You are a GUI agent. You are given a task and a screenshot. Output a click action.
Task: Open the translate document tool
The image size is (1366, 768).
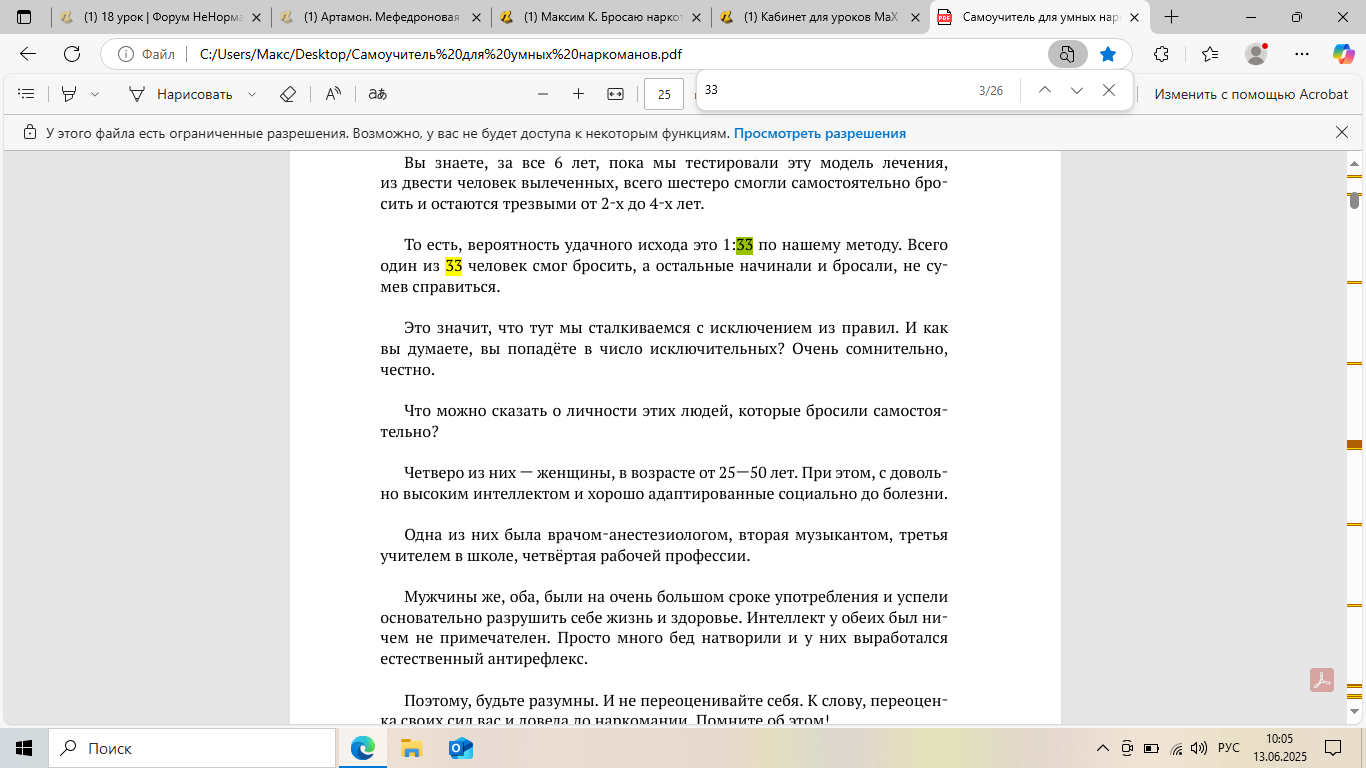pyautogui.click(x=377, y=94)
